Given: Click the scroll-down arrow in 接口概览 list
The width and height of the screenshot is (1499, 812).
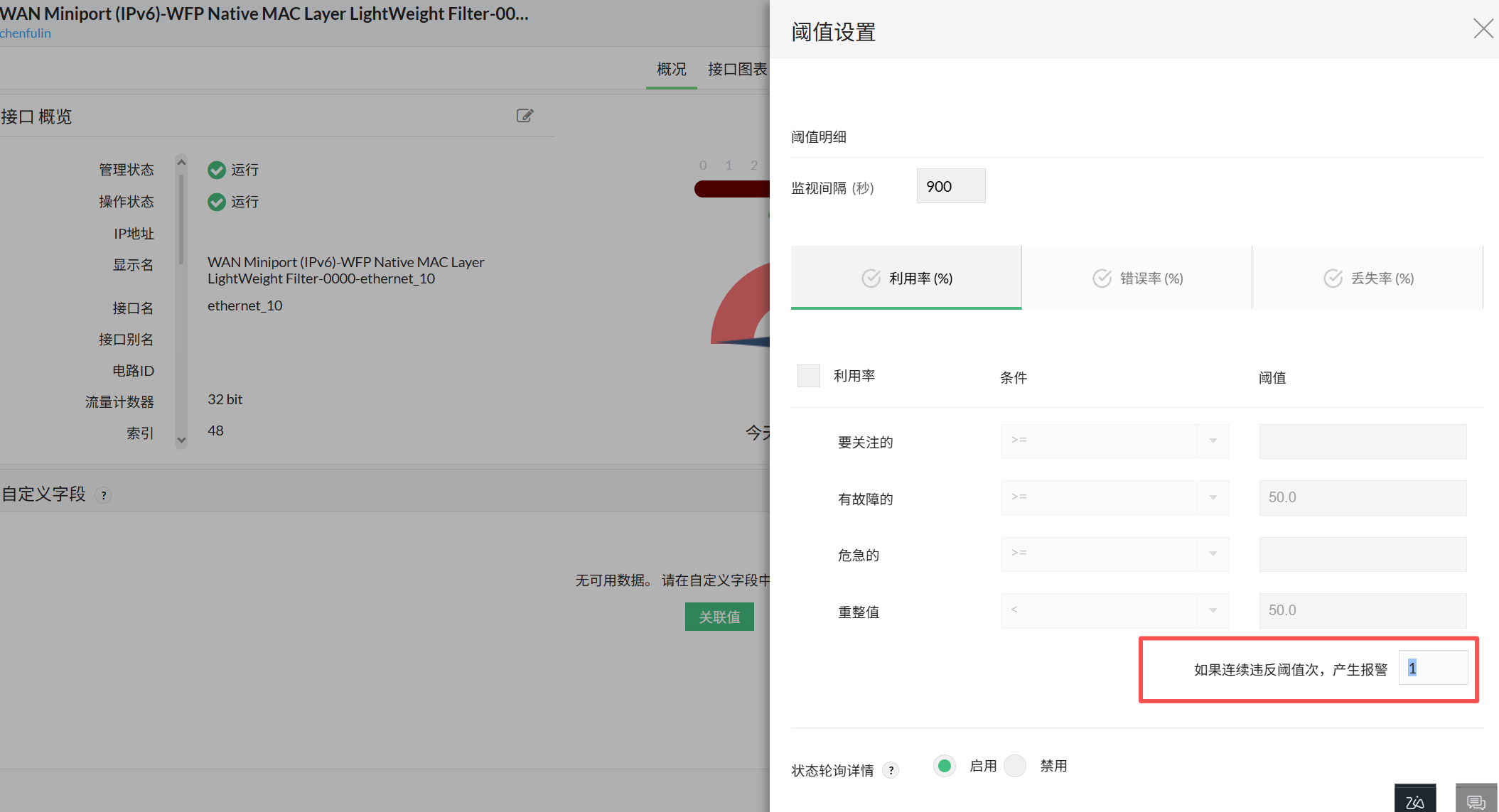Looking at the screenshot, I should point(181,440).
